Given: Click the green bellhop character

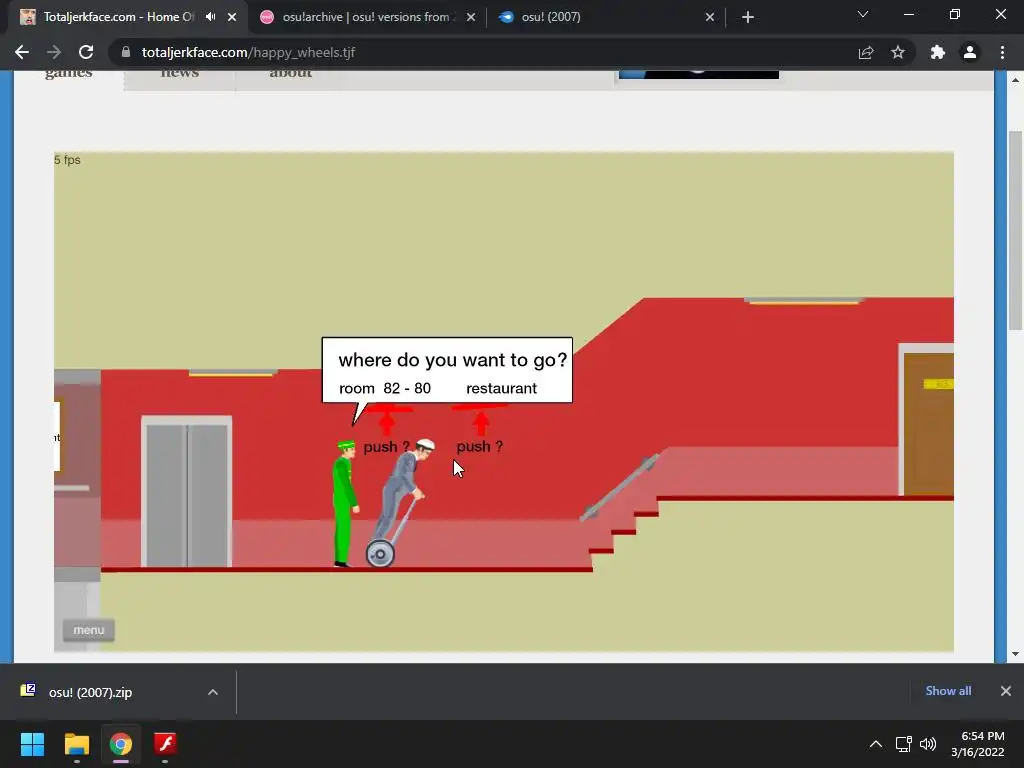Looking at the screenshot, I should (x=345, y=503).
